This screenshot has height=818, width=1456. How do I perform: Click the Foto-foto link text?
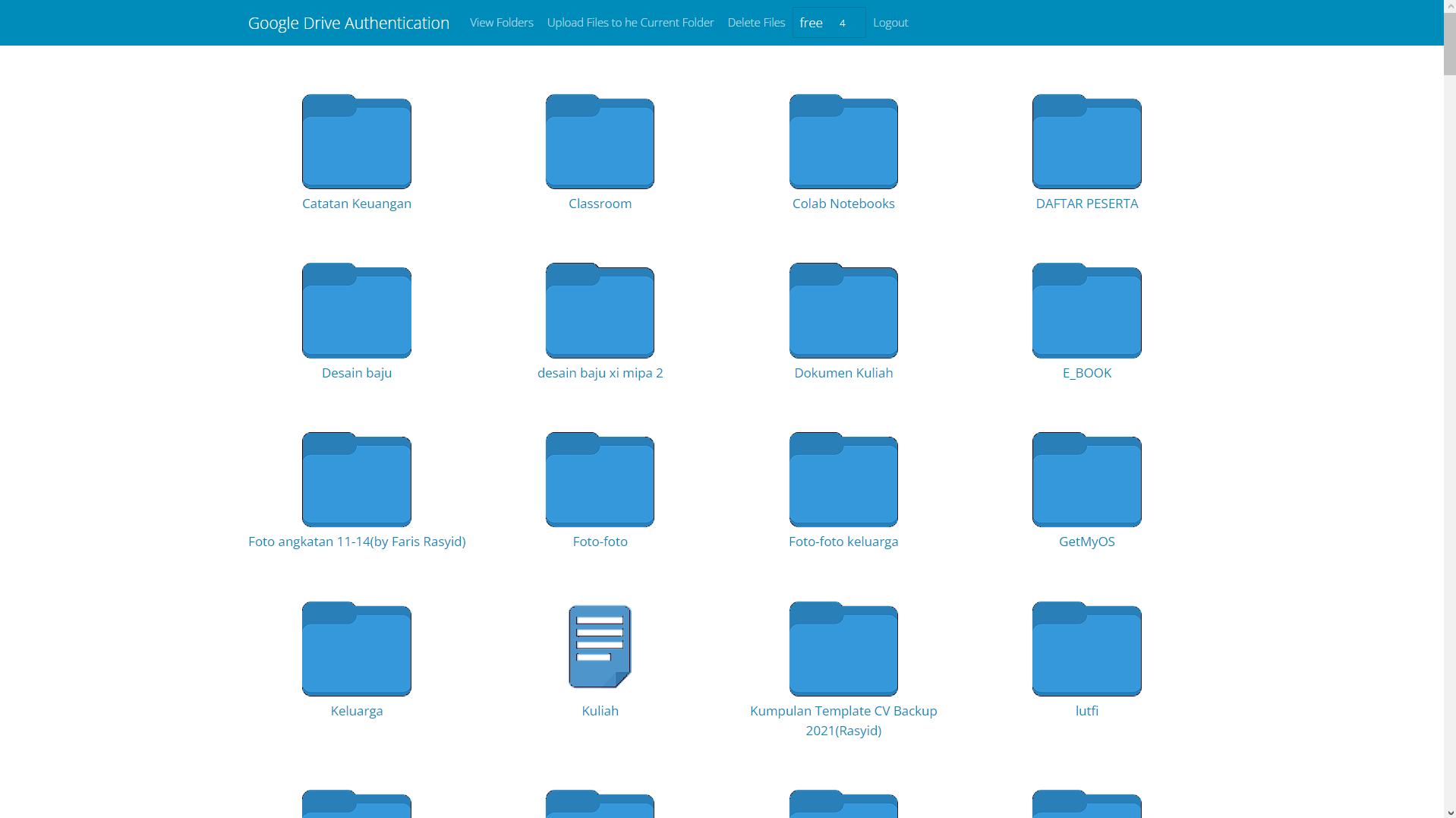(600, 542)
